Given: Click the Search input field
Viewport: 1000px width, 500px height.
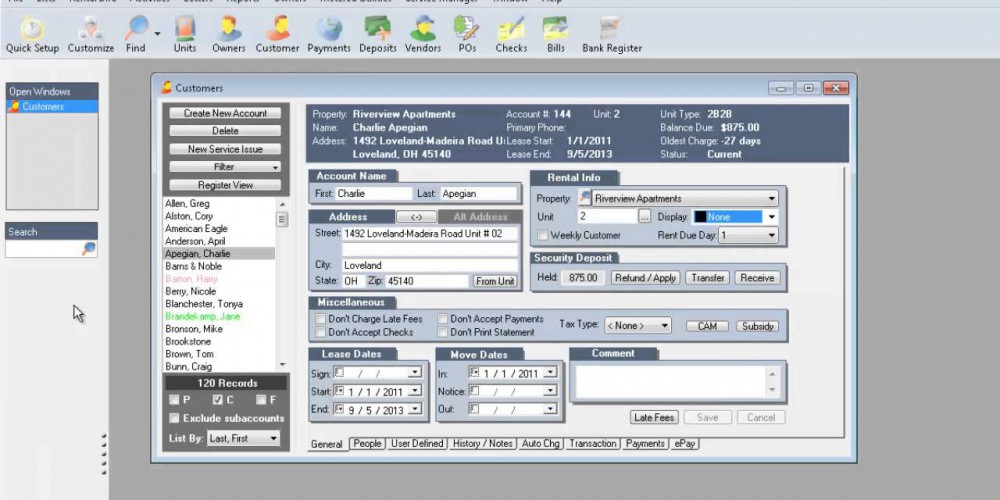Looking at the screenshot, I should pyautogui.click(x=44, y=249).
